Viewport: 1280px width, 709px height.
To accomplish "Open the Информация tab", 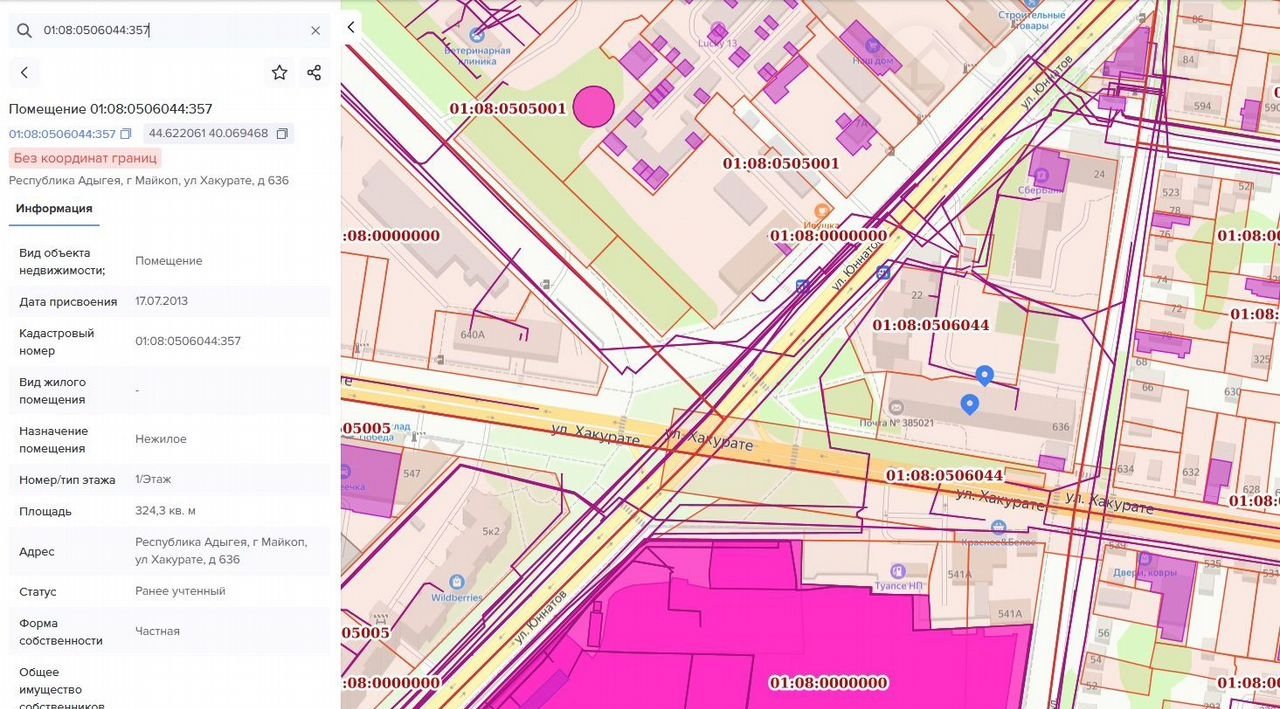I will 54,208.
